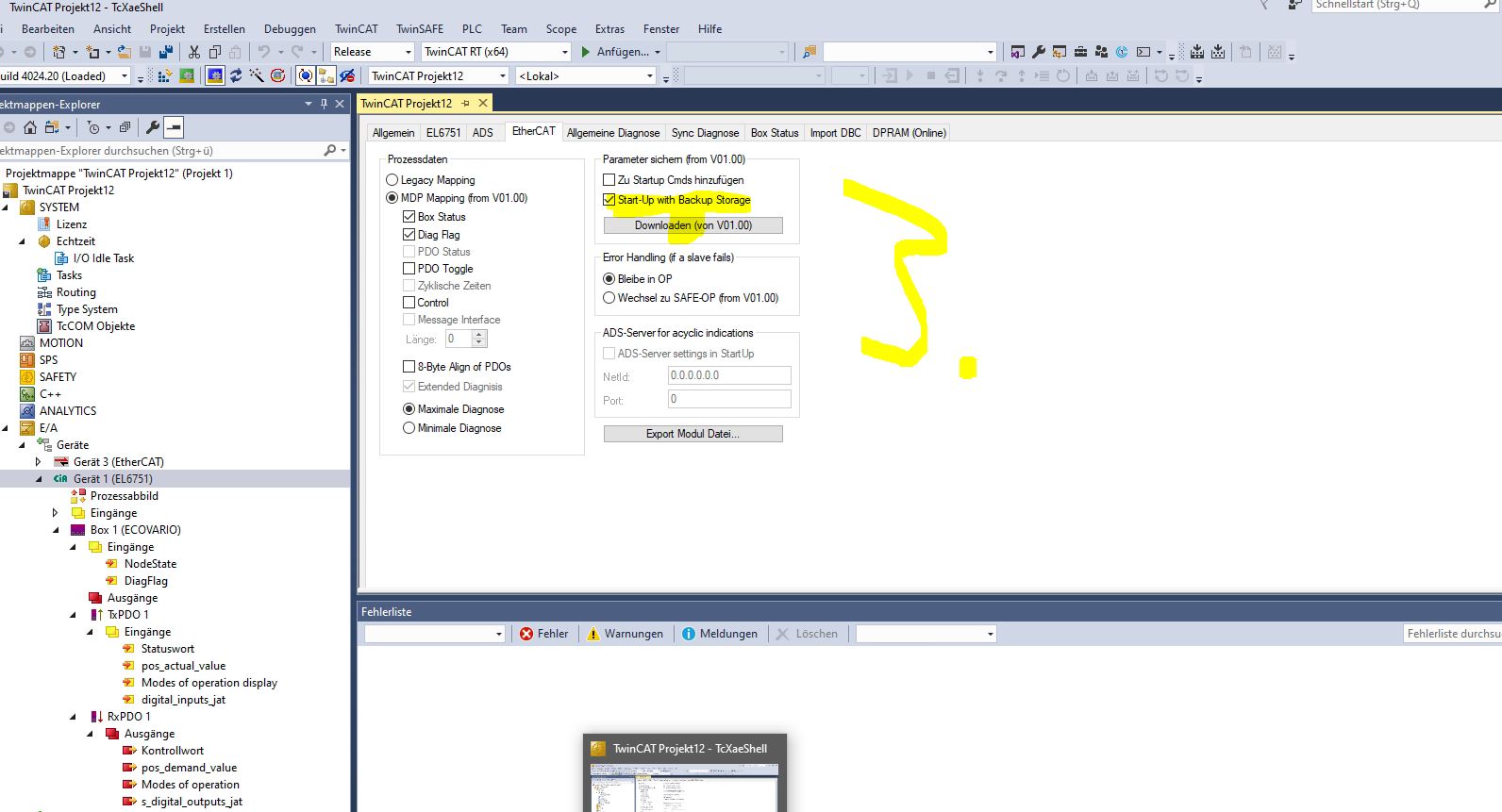Click the Find in Files folder icon
1502x812 pixels.
(x=809, y=52)
